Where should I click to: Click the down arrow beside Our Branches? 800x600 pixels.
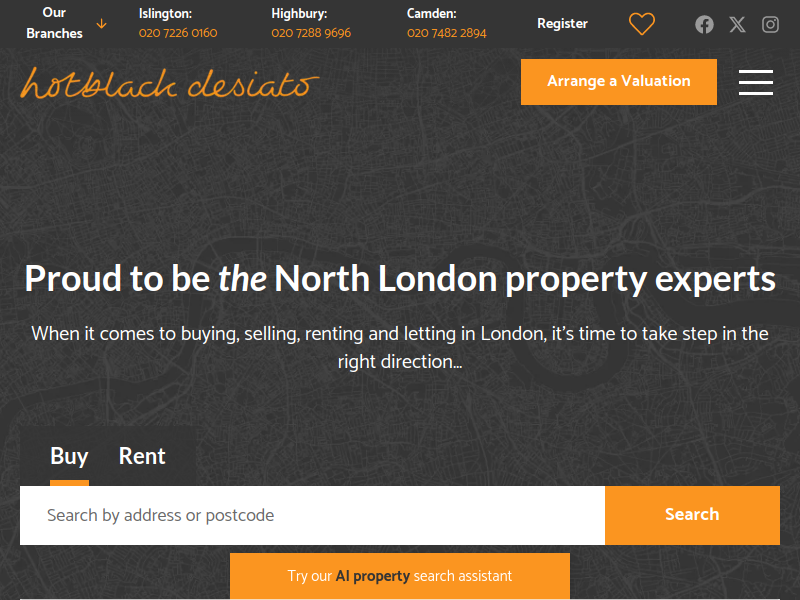[x=102, y=23]
